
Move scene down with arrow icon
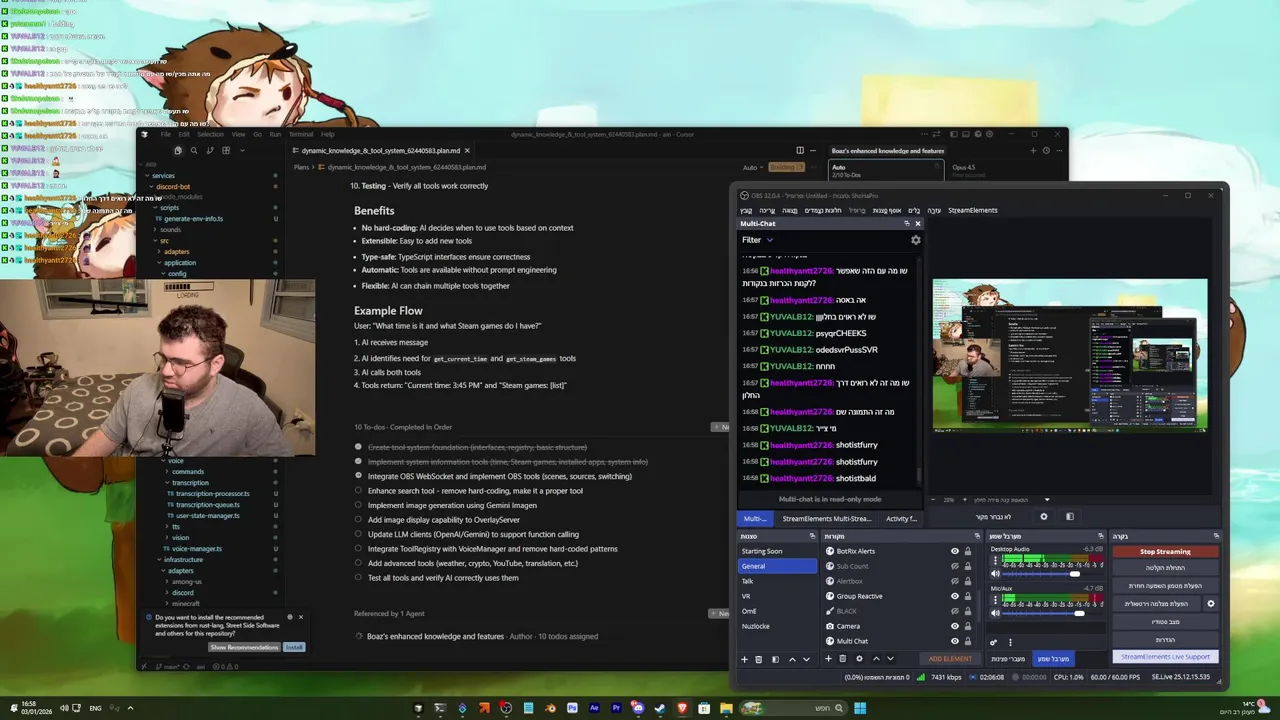pyautogui.click(x=806, y=659)
